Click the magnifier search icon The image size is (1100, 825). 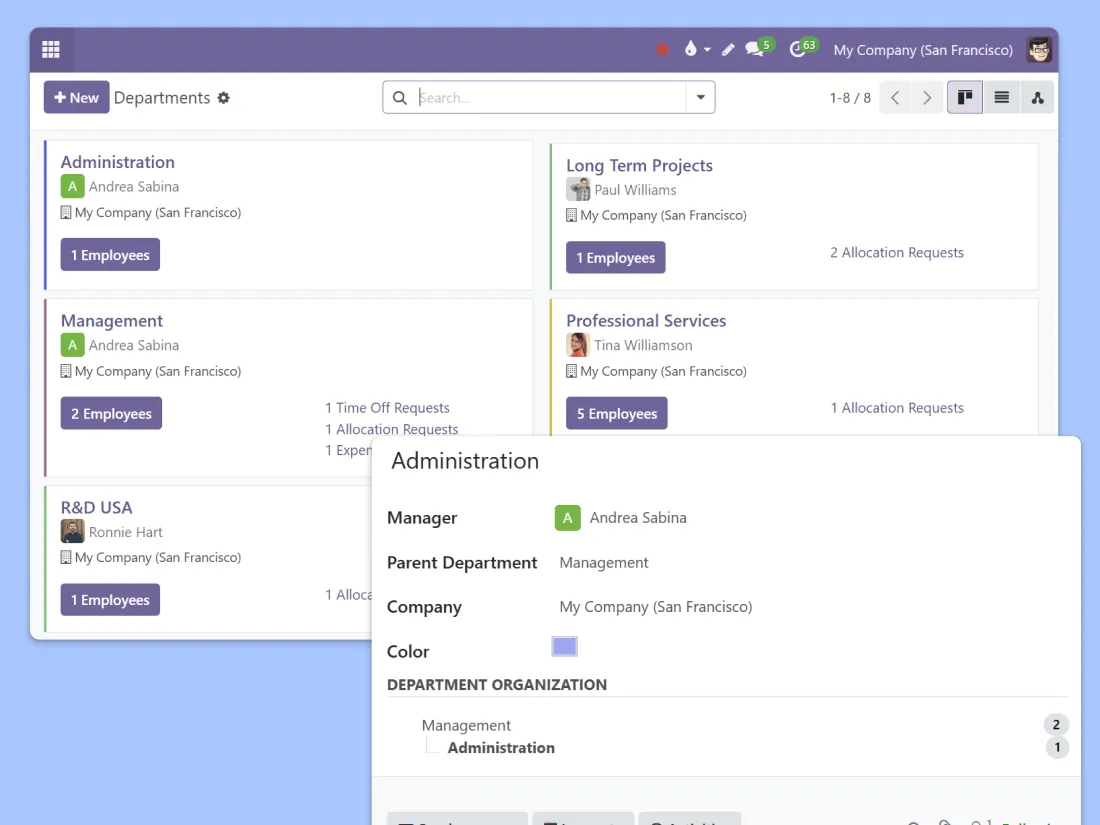pyautogui.click(x=400, y=98)
